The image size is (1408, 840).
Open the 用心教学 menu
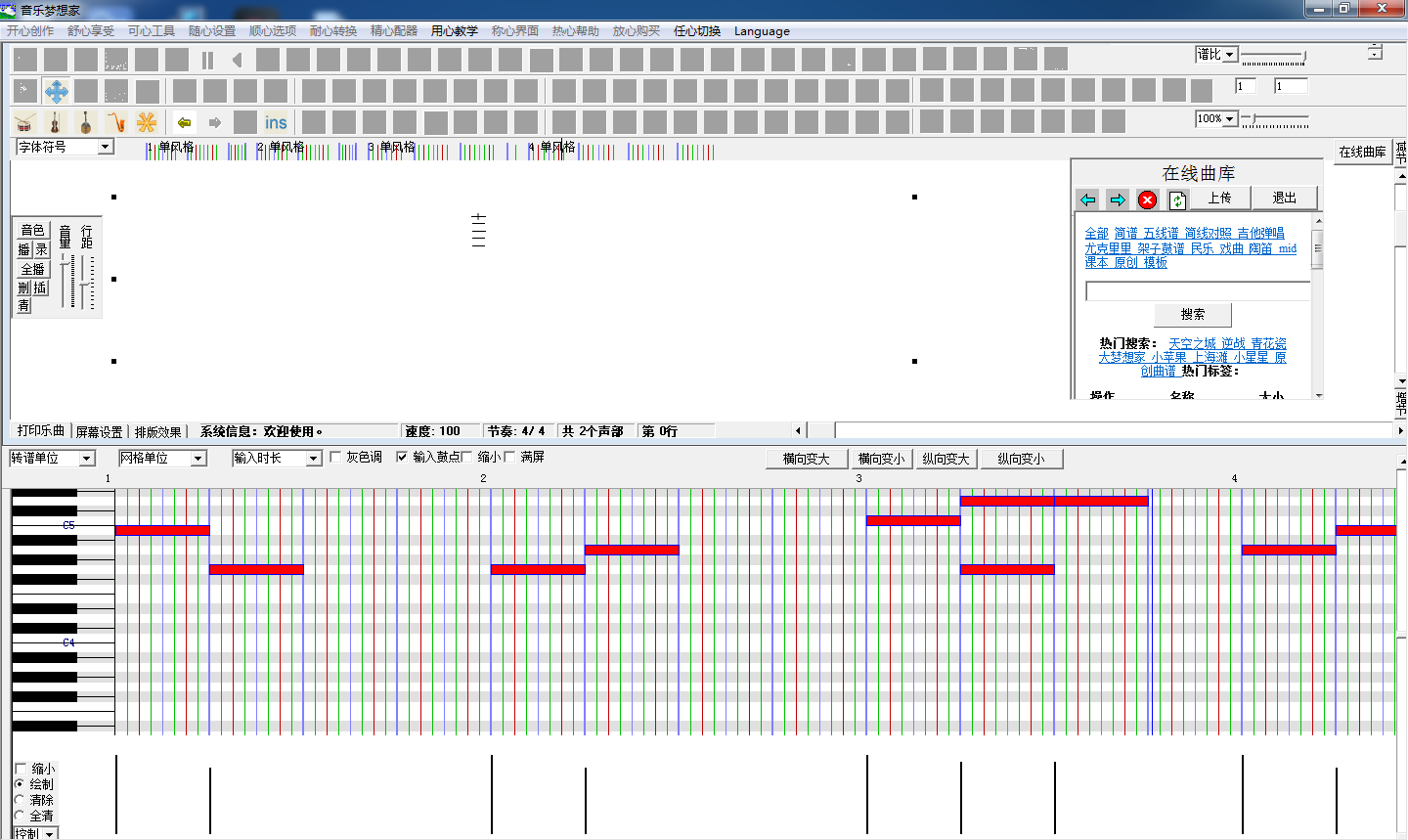pyautogui.click(x=455, y=31)
